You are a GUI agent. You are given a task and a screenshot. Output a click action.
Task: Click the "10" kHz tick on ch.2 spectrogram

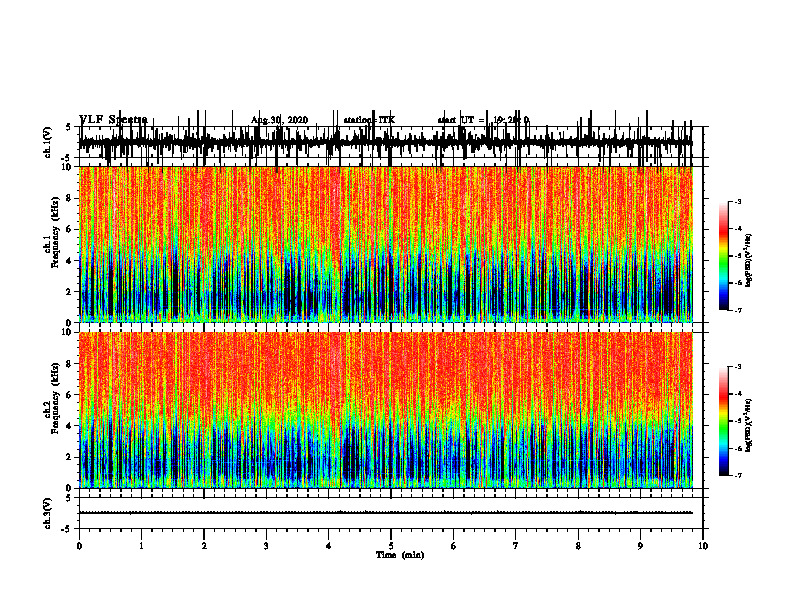click(69, 332)
